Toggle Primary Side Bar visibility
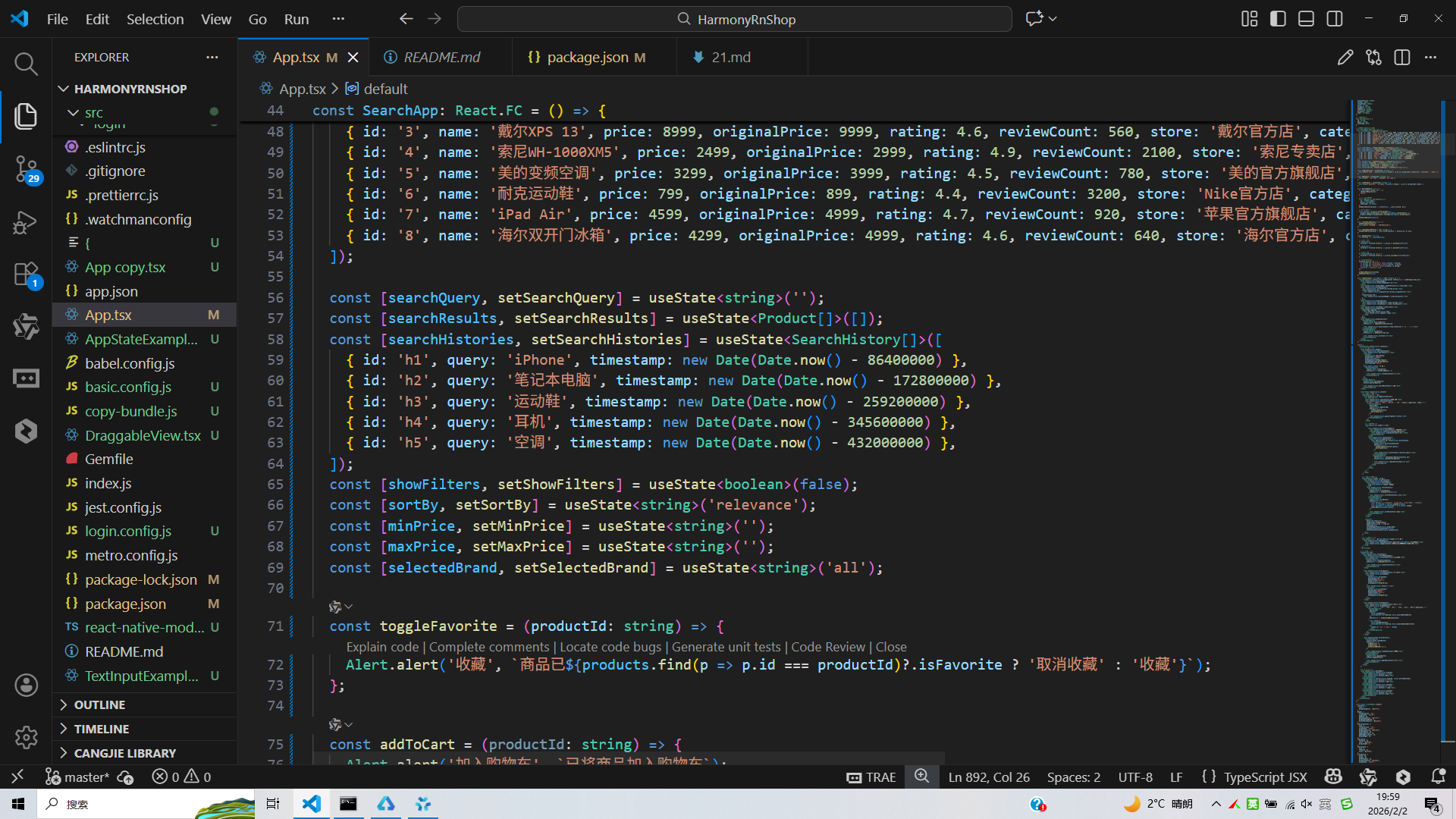This screenshot has width=1456, height=819. coord(1278,19)
